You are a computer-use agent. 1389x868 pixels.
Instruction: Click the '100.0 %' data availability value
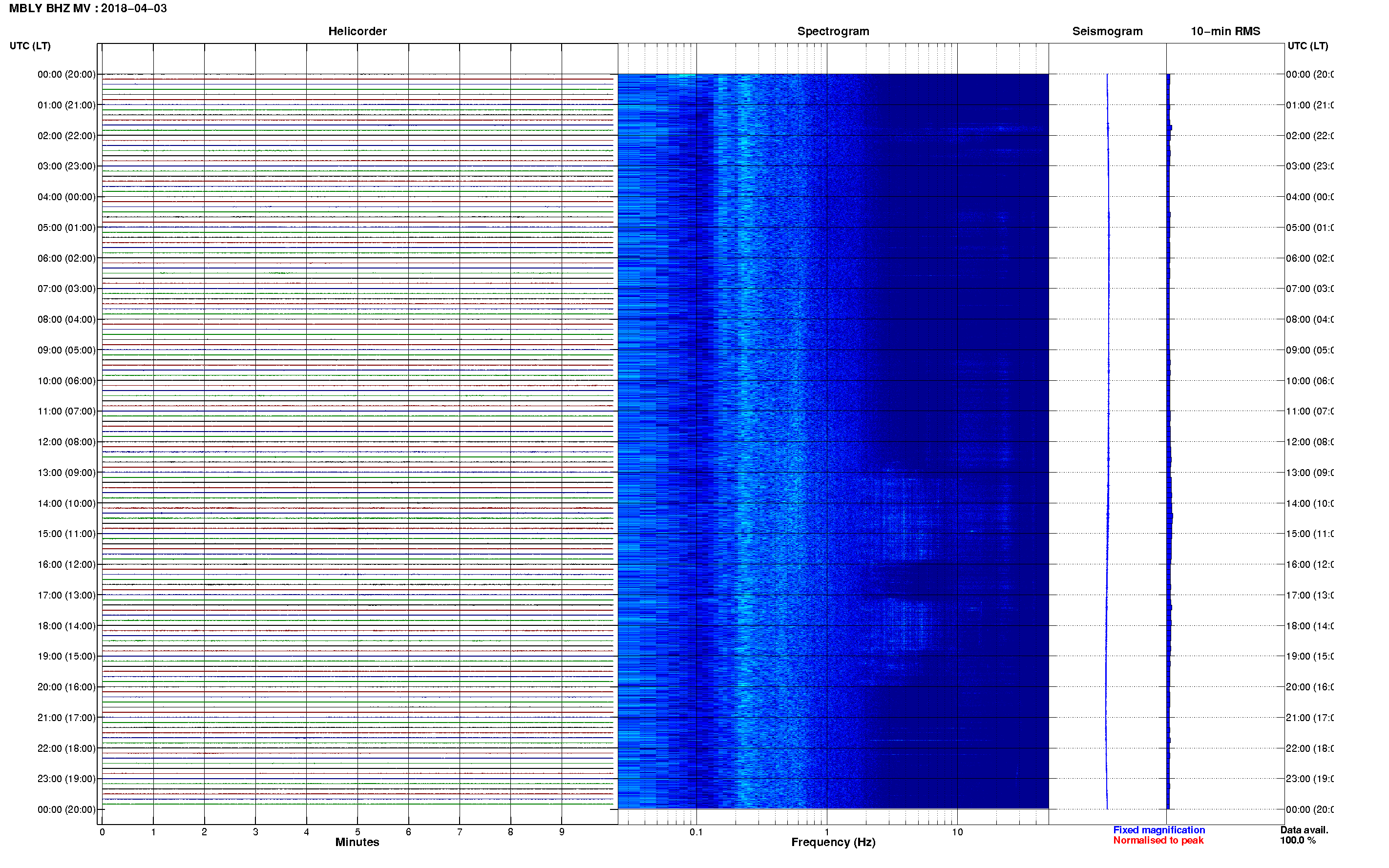tap(1297, 841)
